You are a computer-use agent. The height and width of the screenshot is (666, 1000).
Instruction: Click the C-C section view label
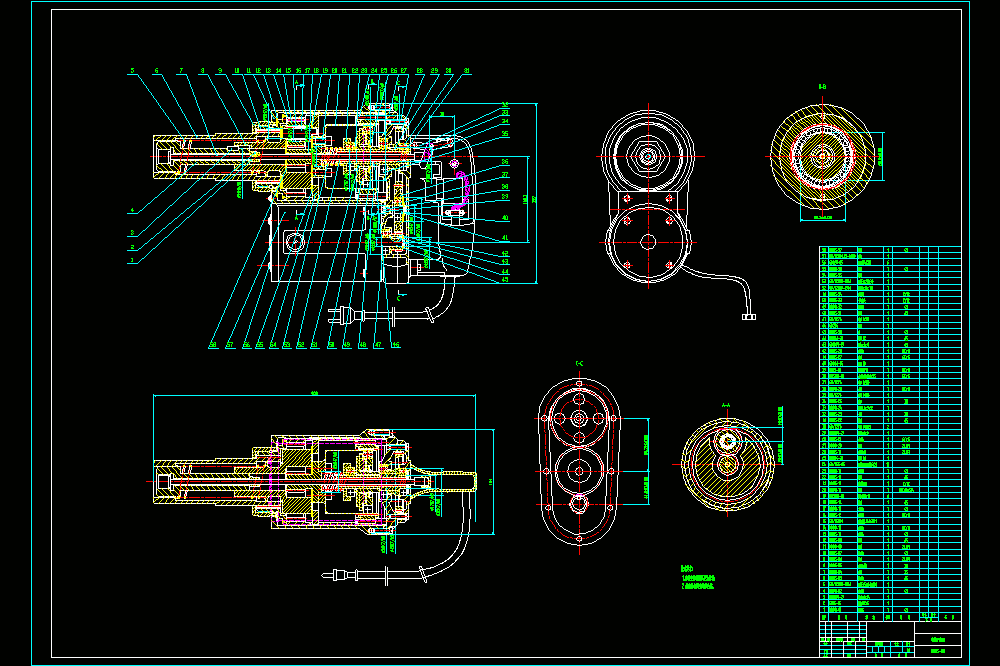pyautogui.click(x=580, y=364)
